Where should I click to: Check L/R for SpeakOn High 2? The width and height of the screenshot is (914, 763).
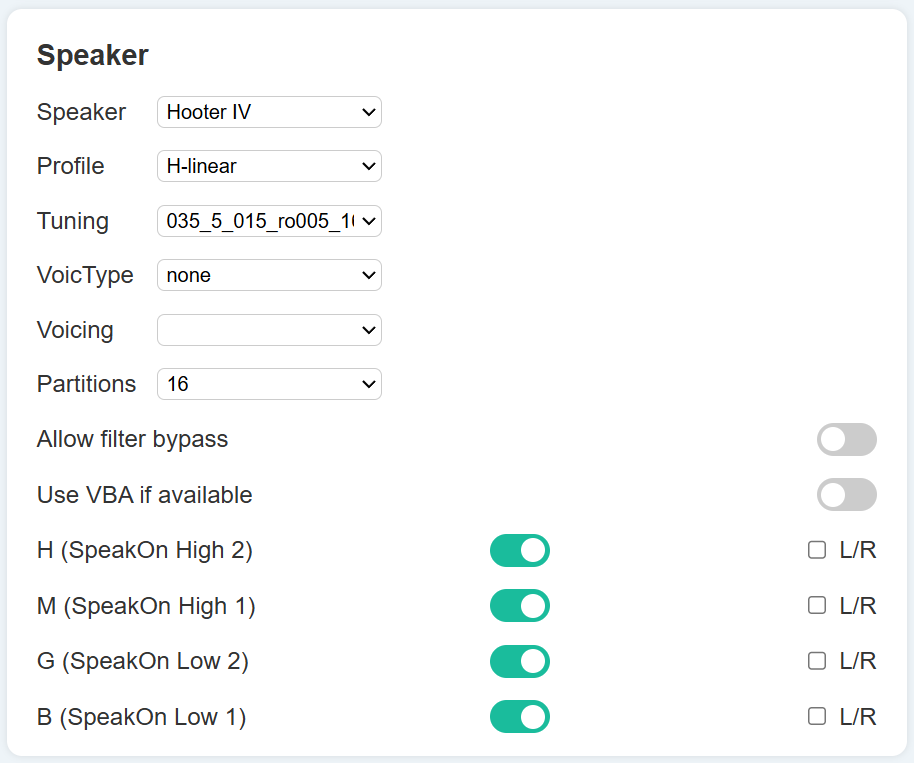tap(817, 550)
